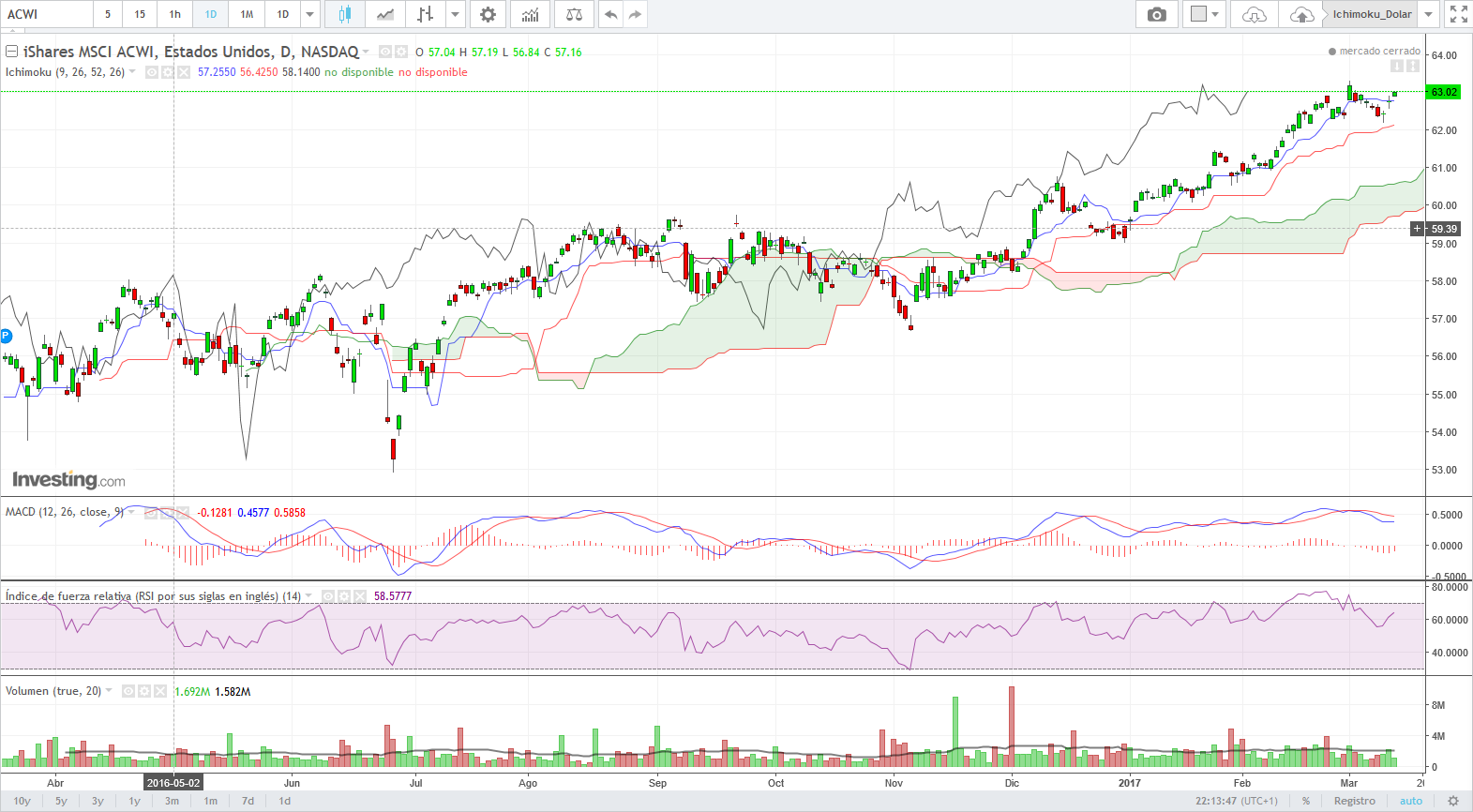Toggle RSI indicator visibility eye
This screenshot has width=1473, height=812.
click(328, 596)
